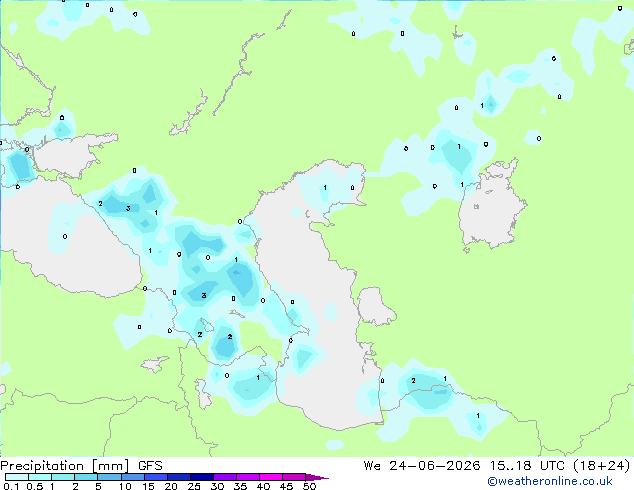Select the 1–2 mm legend color box
634x490 pixels.
pos(63,477)
